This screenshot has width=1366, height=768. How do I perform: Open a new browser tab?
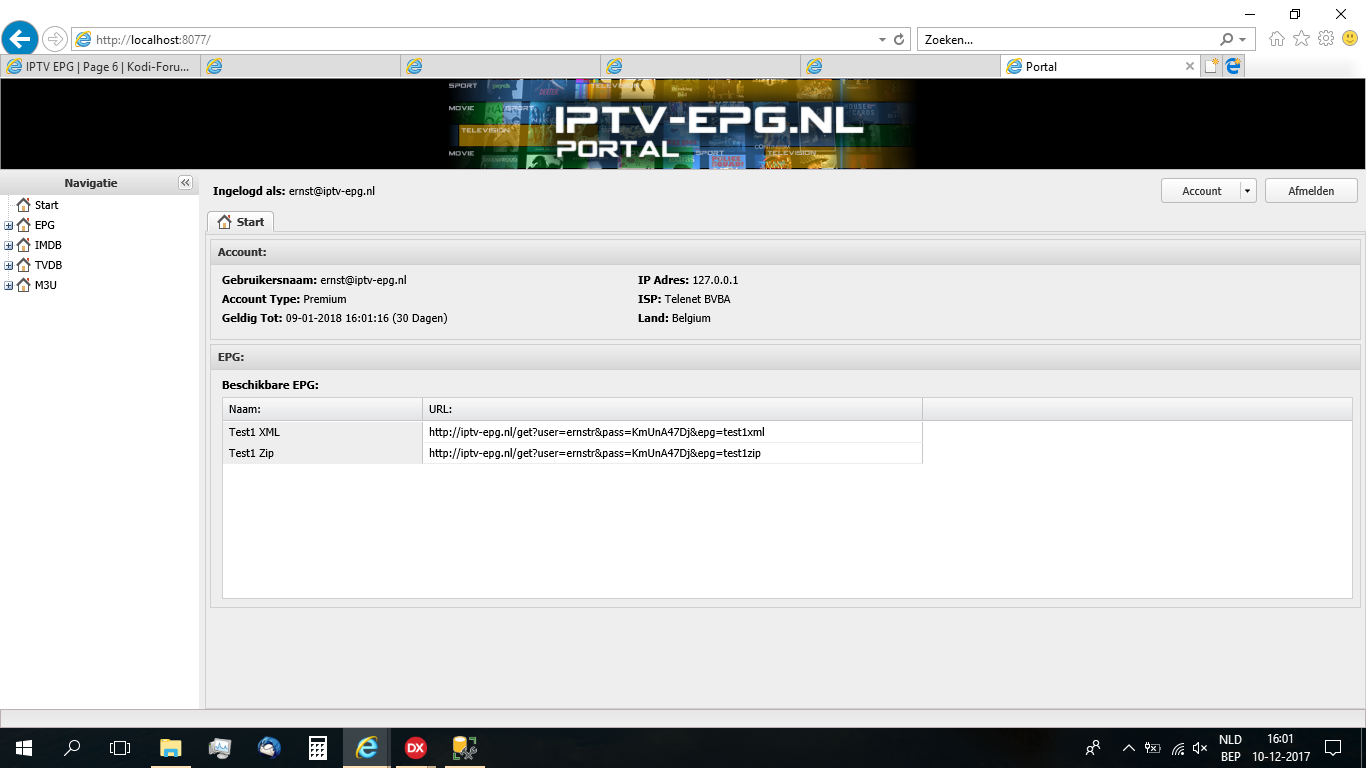point(1211,66)
